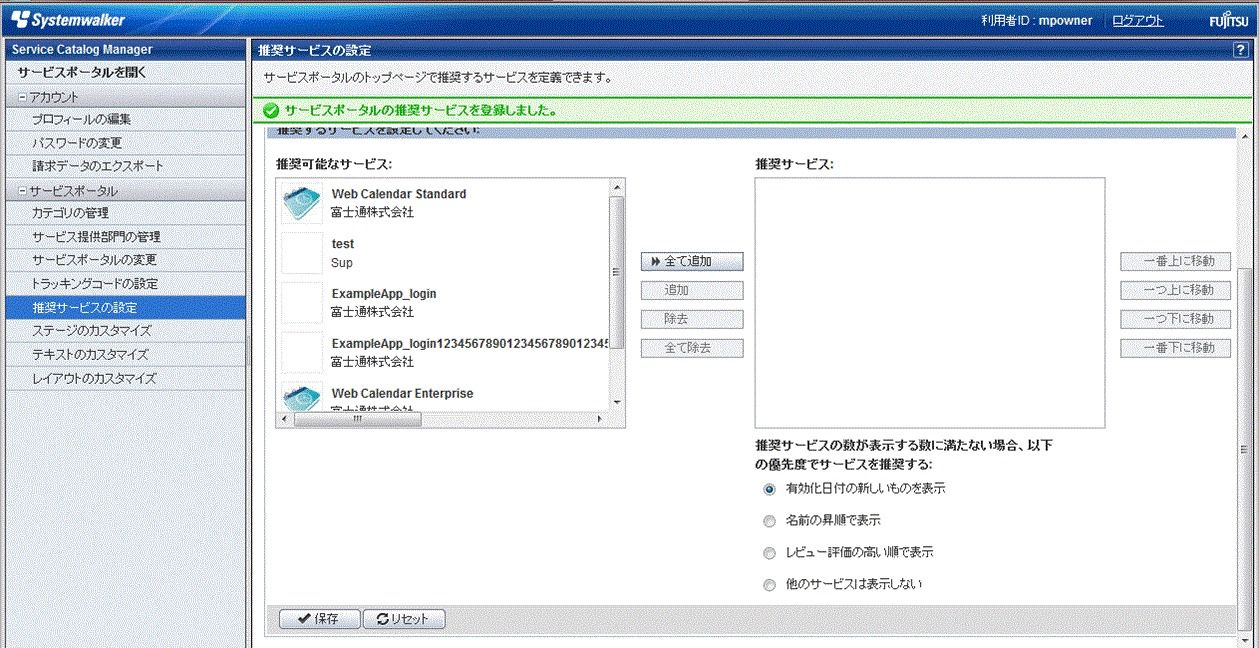Open 請求データのエクスポート menu item
The width and height of the screenshot is (1259, 648).
pyautogui.click(x=125, y=166)
